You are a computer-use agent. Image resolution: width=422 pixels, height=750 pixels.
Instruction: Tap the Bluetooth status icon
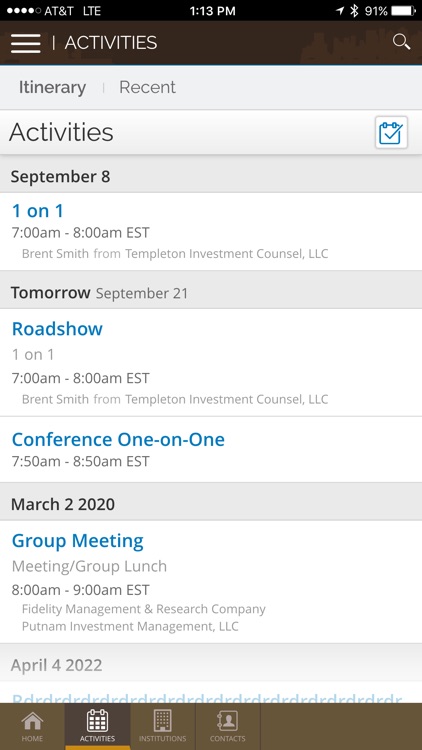pyautogui.click(x=354, y=11)
